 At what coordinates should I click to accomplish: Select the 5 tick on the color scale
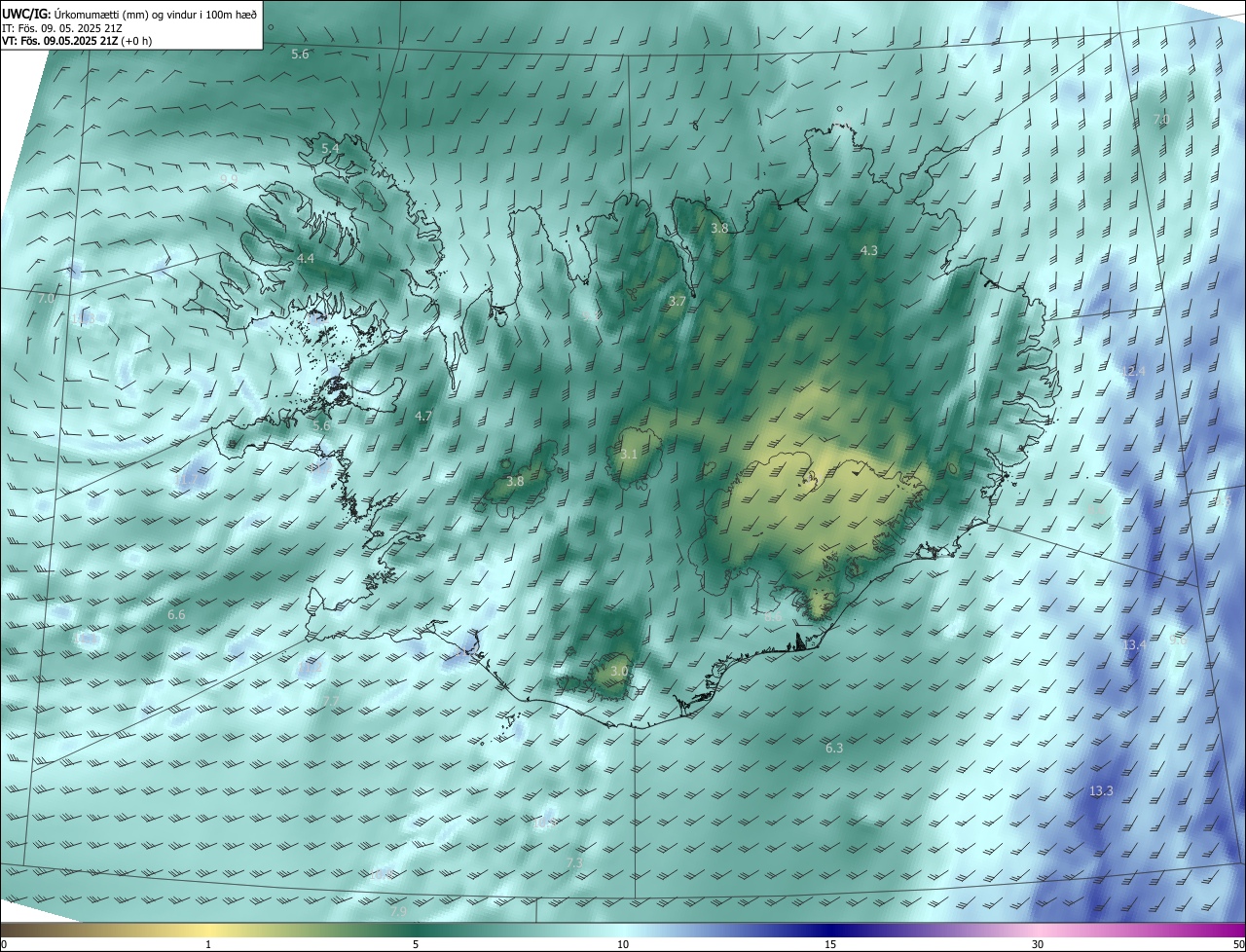click(x=416, y=944)
